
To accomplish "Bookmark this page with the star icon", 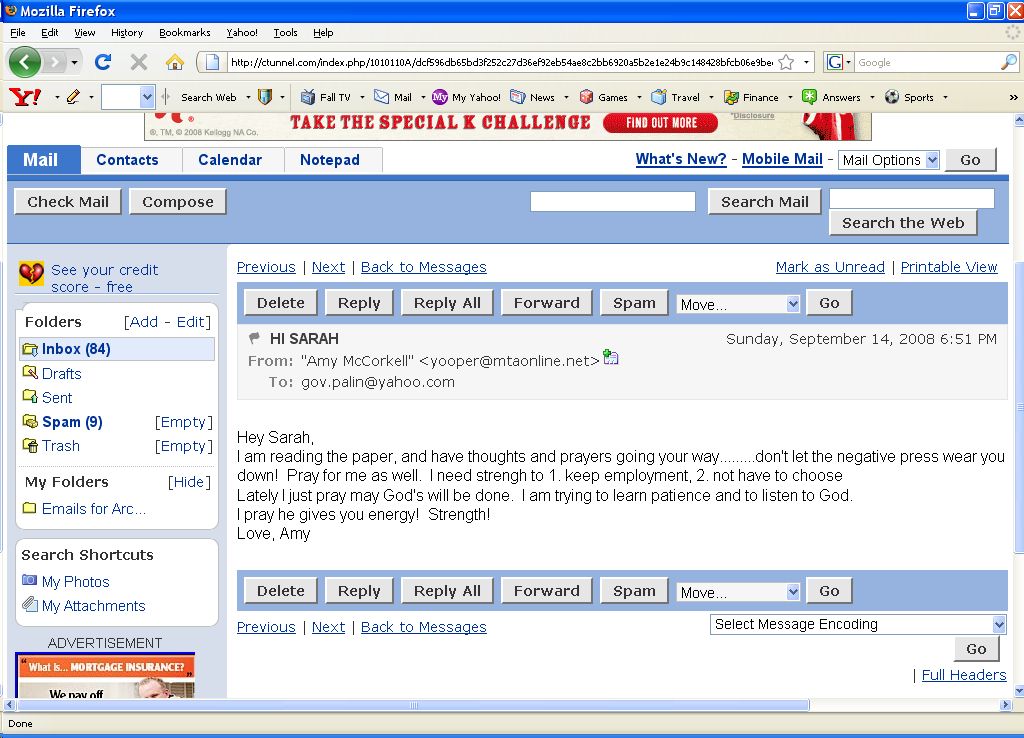I will 786,62.
